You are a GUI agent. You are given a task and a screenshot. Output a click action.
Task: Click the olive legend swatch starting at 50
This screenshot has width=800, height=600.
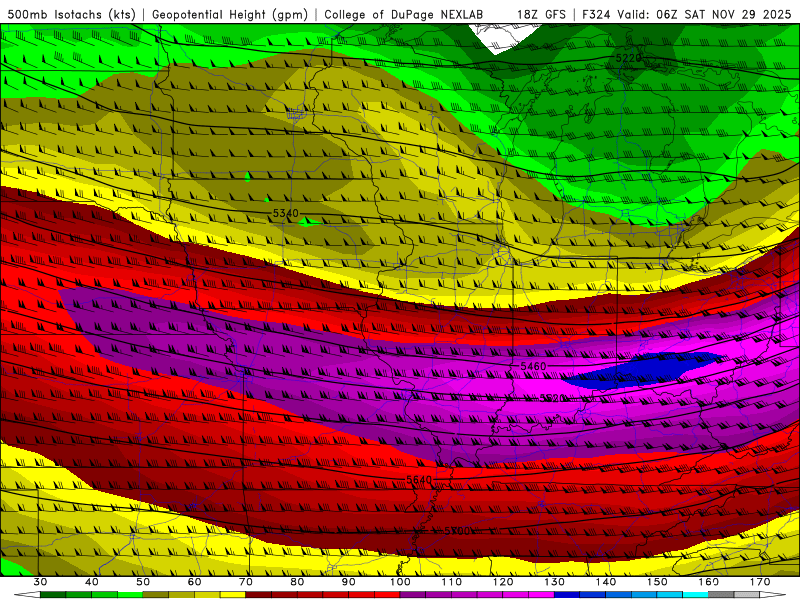pyautogui.click(x=156, y=595)
